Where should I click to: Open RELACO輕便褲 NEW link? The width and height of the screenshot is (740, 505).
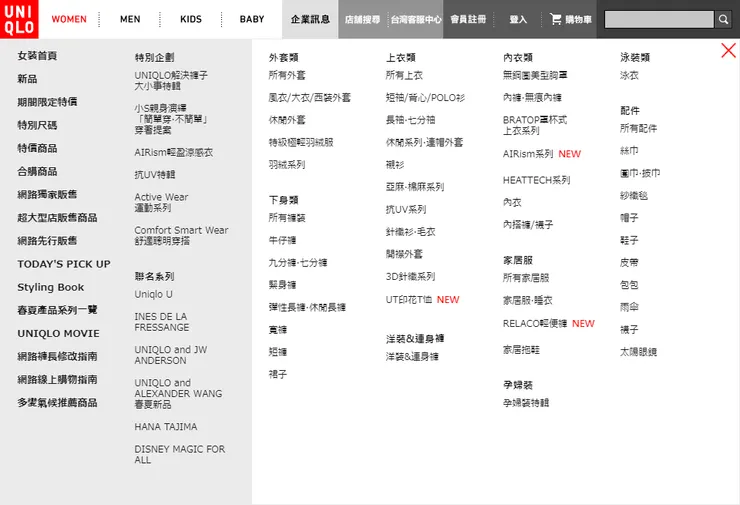pyautogui.click(x=549, y=323)
